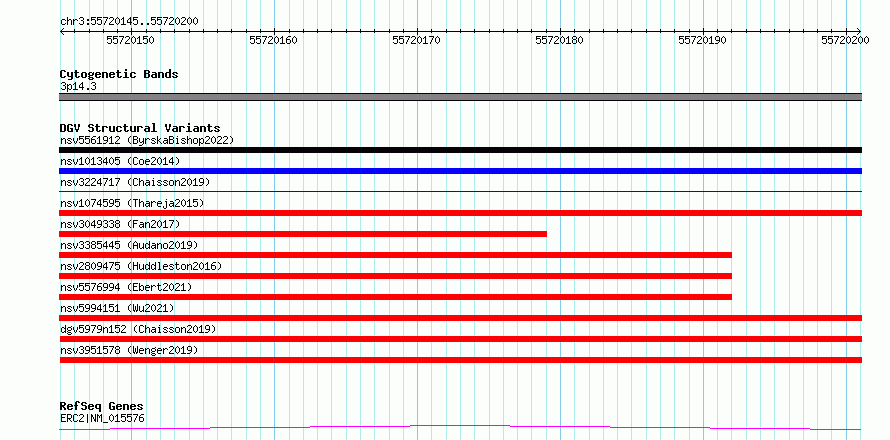Click the chr3:55720145..55720200 region label
The image size is (890, 440).
(x=129, y=21)
